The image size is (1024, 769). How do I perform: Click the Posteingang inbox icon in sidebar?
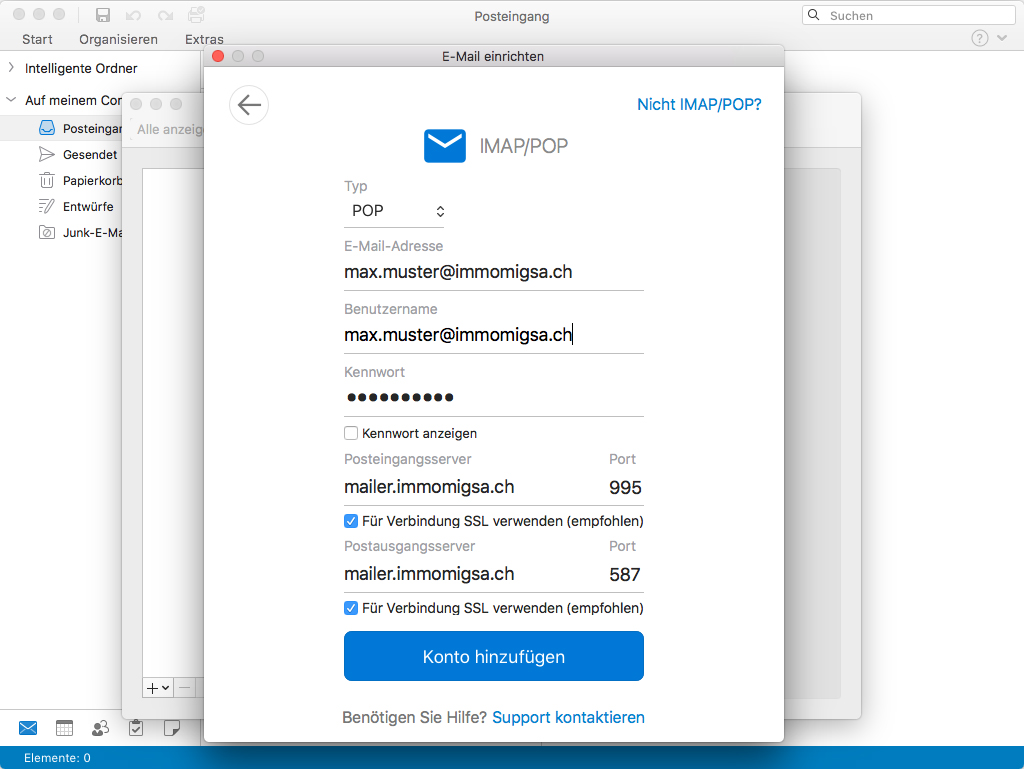pos(47,128)
